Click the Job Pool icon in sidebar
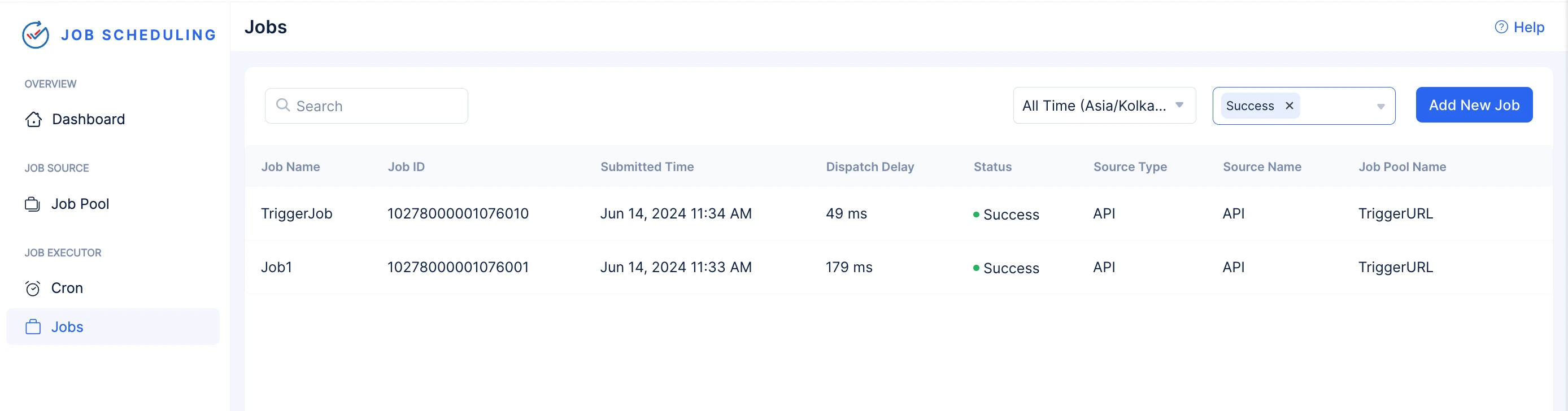The height and width of the screenshot is (411, 1568). 32,204
